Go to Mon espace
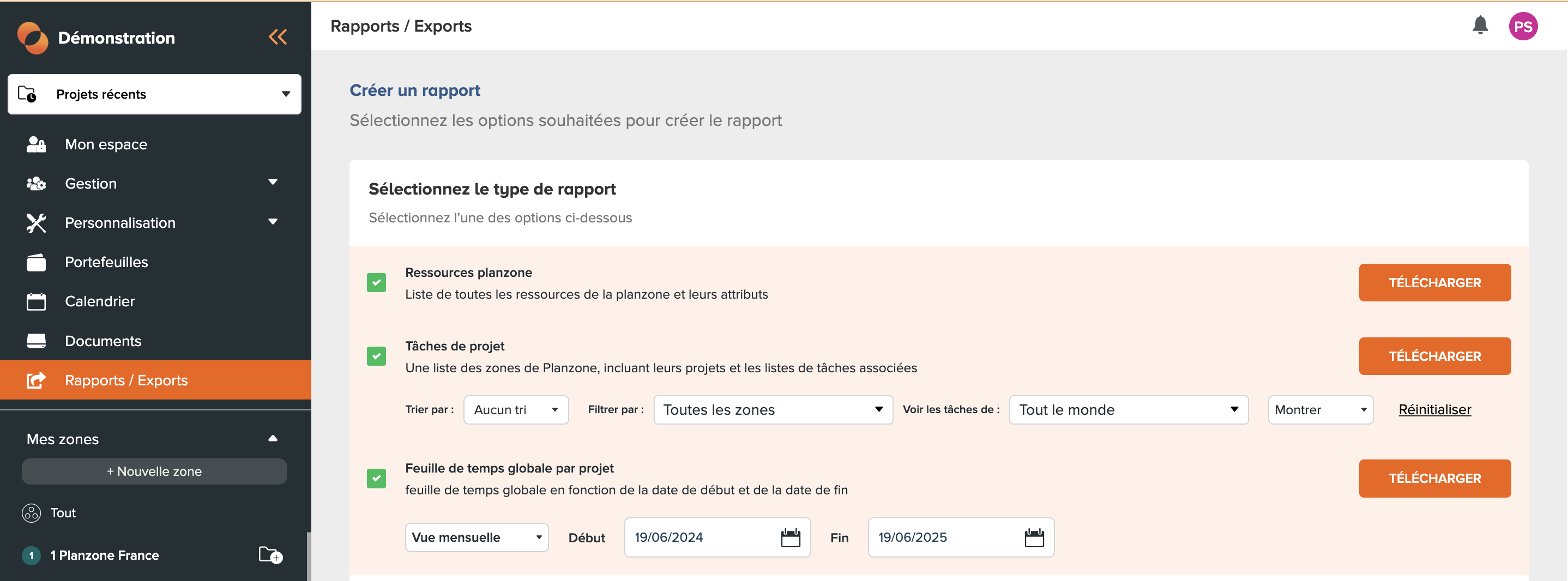 coord(106,144)
